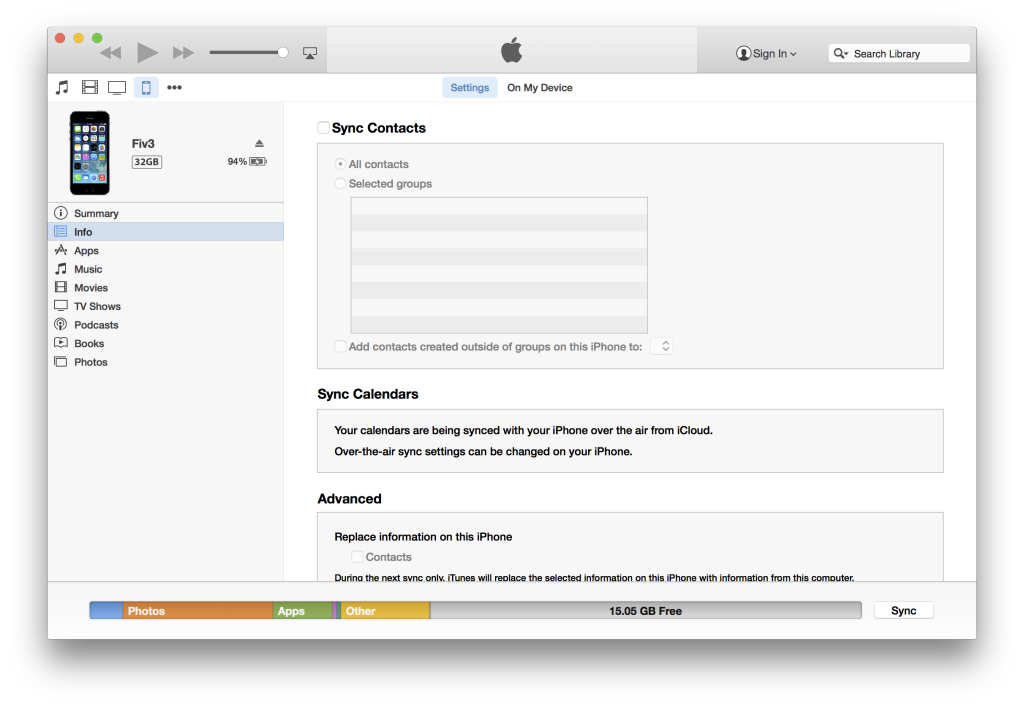Open Music in the sidebar
Screen dimensions: 1024x707
pyautogui.click(x=166, y=269)
